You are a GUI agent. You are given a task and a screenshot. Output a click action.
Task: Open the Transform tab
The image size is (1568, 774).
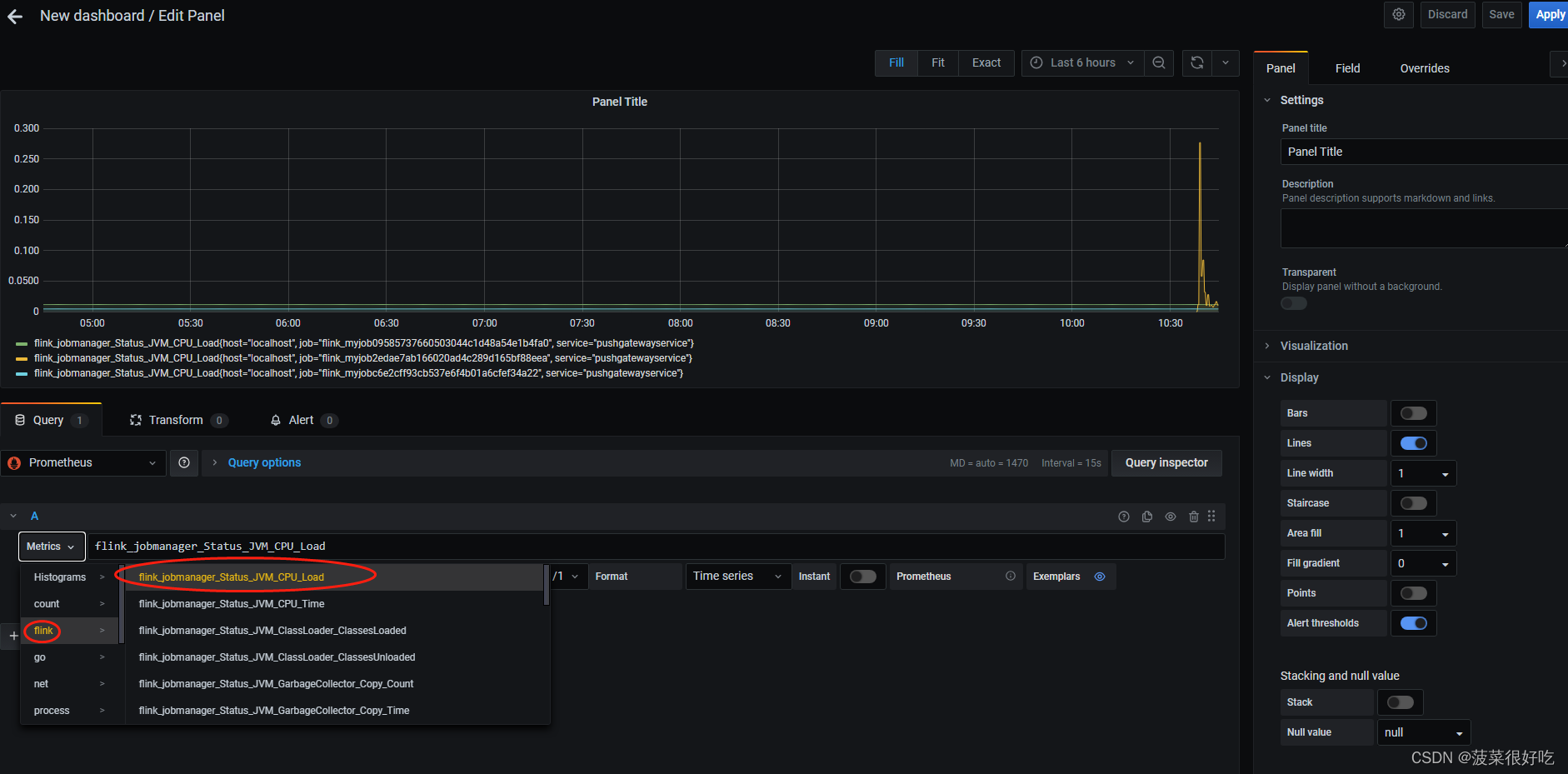click(x=178, y=420)
